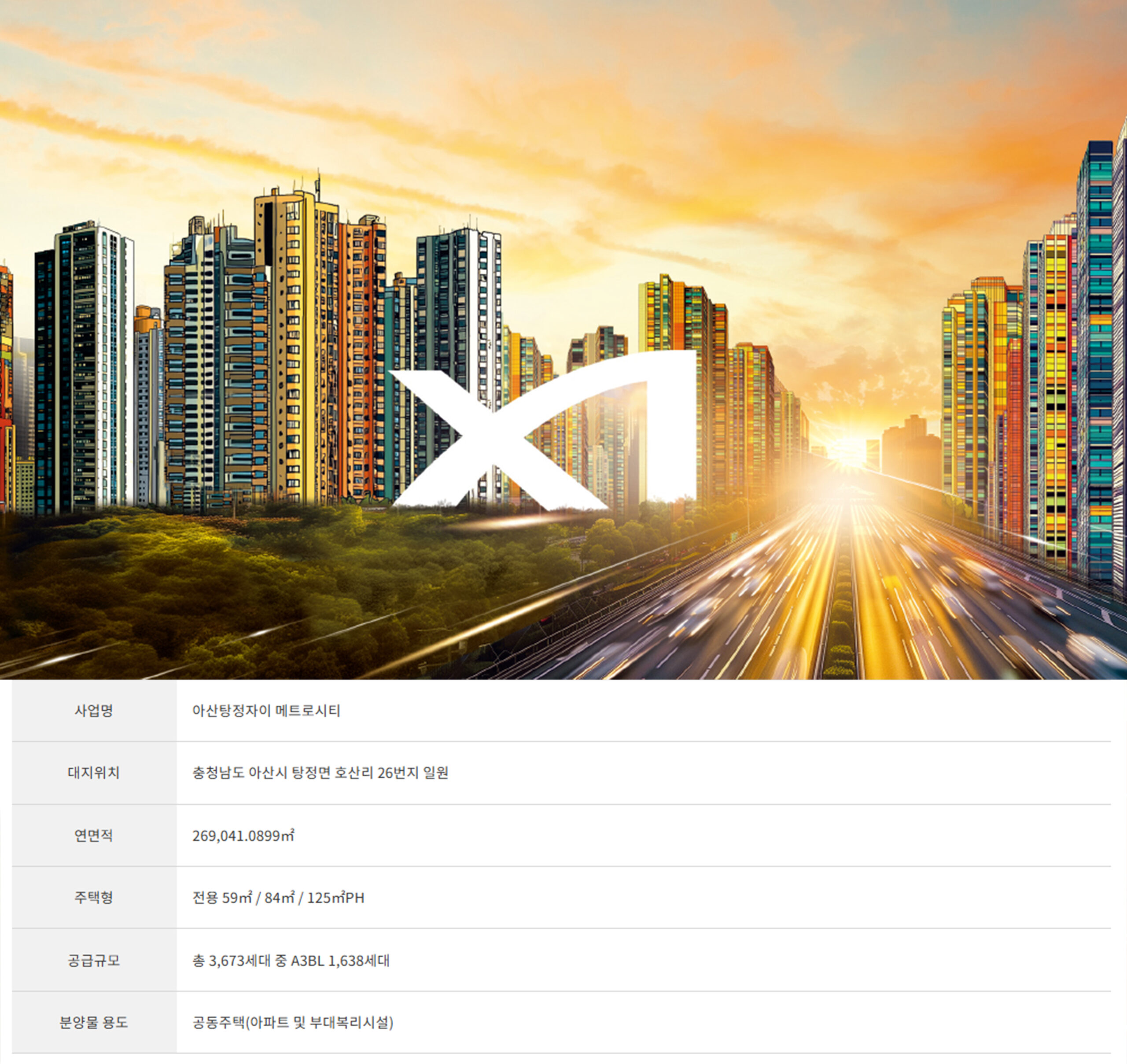Click the 전용 59㎡ / 84㎡ / 125㎡PH text
Screen dimensions: 1127x1064
click(x=278, y=898)
